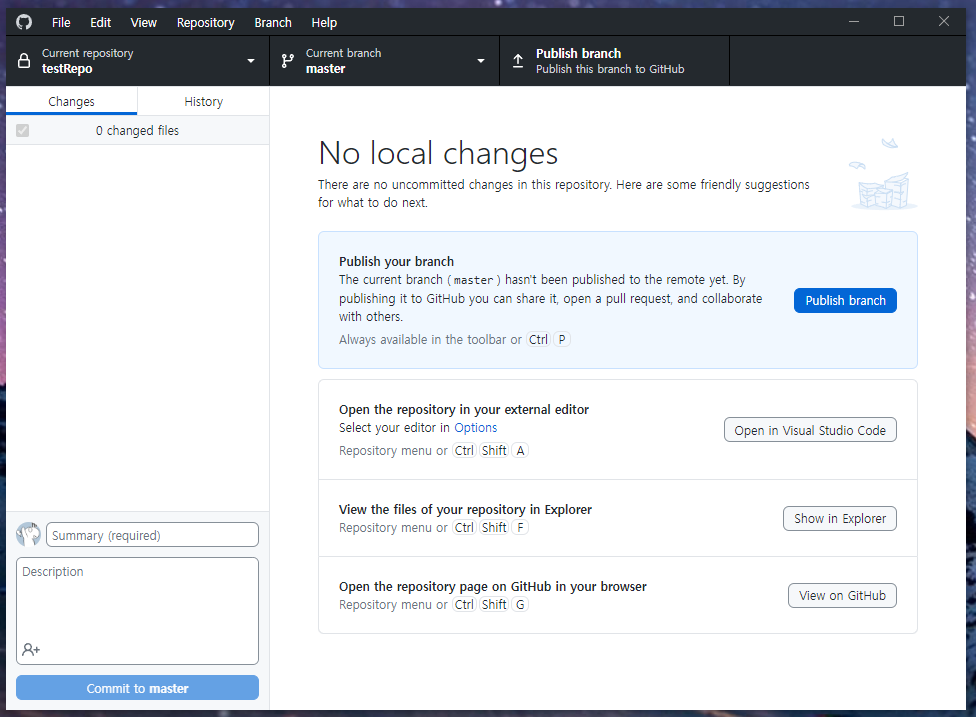Screen dimensions: 976x717
Task: Toggle the all changed files checkbox
Action: [x=22, y=130]
